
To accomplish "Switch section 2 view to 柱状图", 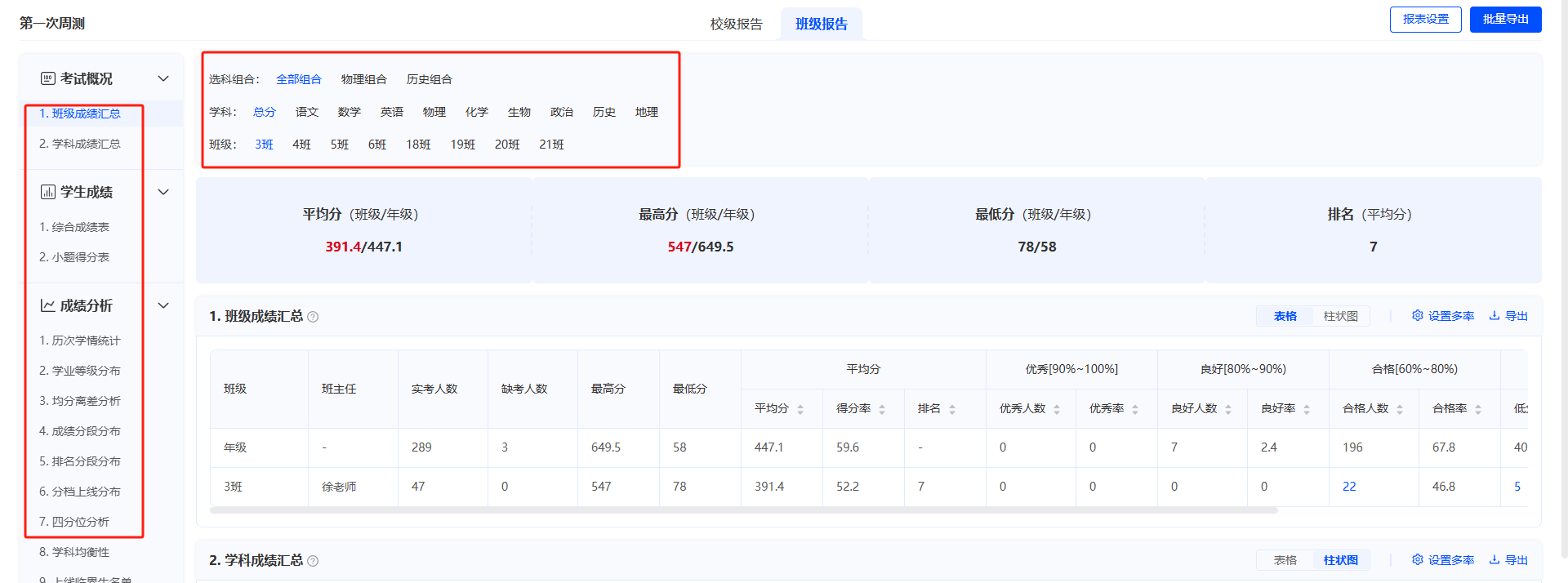I will pyautogui.click(x=1341, y=560).
